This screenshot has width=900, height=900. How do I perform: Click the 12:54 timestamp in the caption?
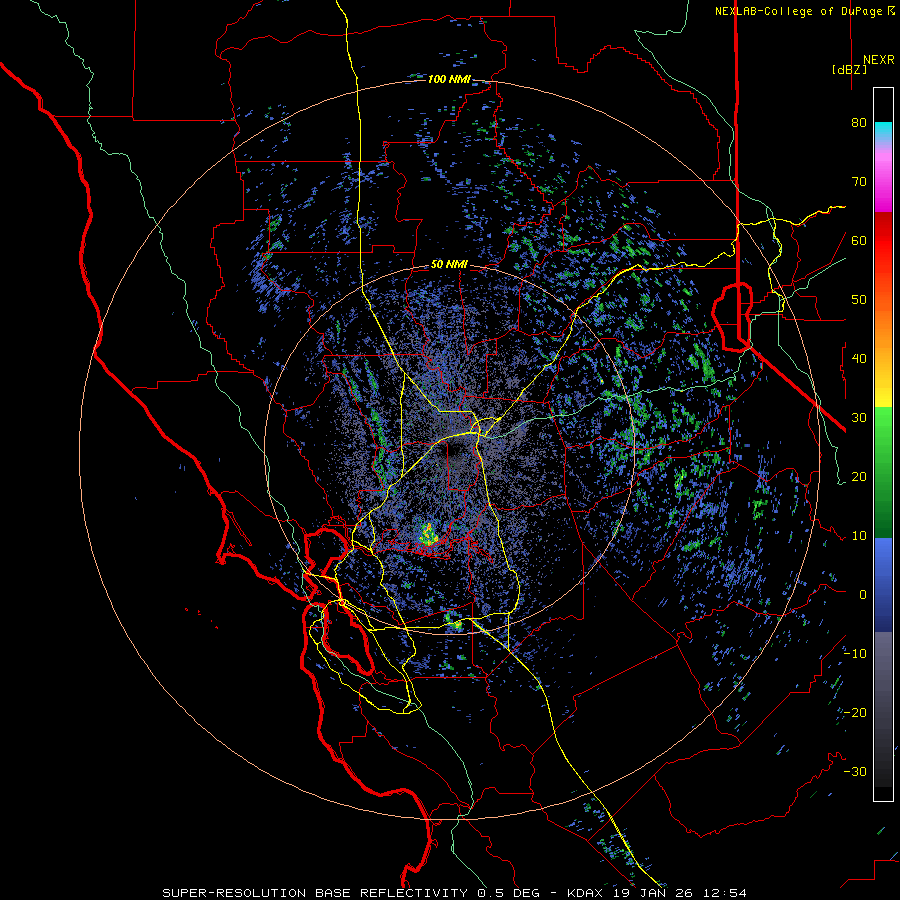[x=727, y=893]
